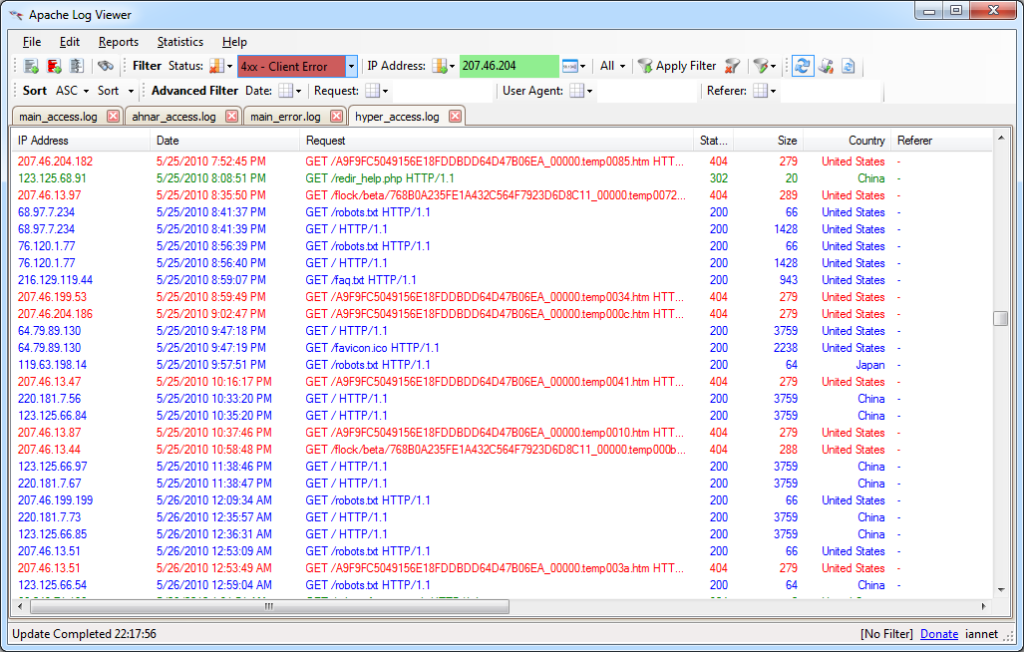The width and height of the screenshot is (1024, 652).
Task: Select the row with IP 123.125.68.91
Action: point(502,178)
